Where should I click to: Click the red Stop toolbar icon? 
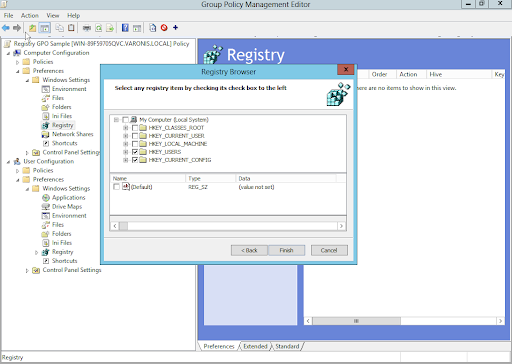[164, 28]
